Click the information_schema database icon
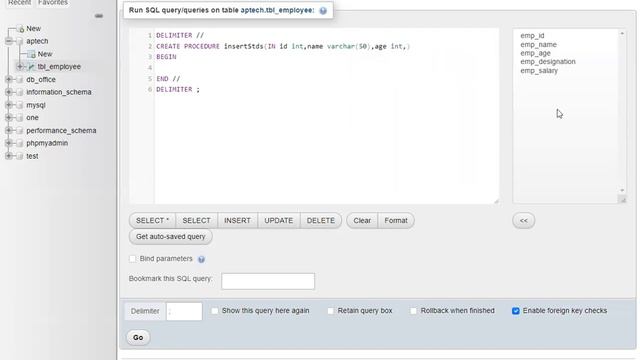640x360 pixels. click(x=20, y=92)
